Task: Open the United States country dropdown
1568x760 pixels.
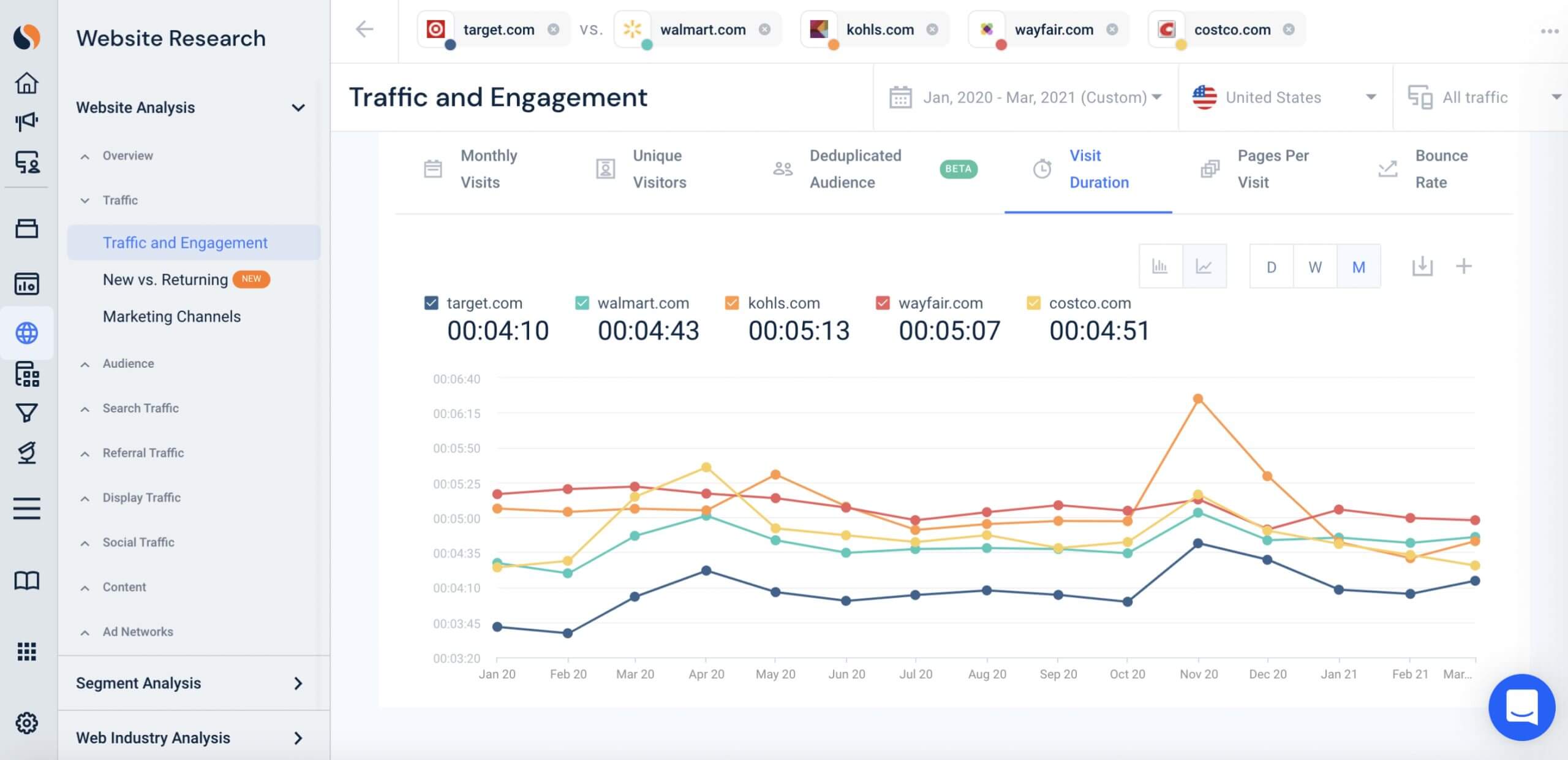Action: click(x=1285, y=97)
